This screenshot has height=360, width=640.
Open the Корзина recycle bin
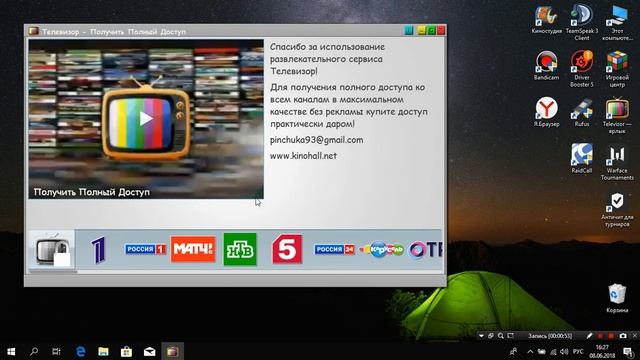tap(617, 298)
